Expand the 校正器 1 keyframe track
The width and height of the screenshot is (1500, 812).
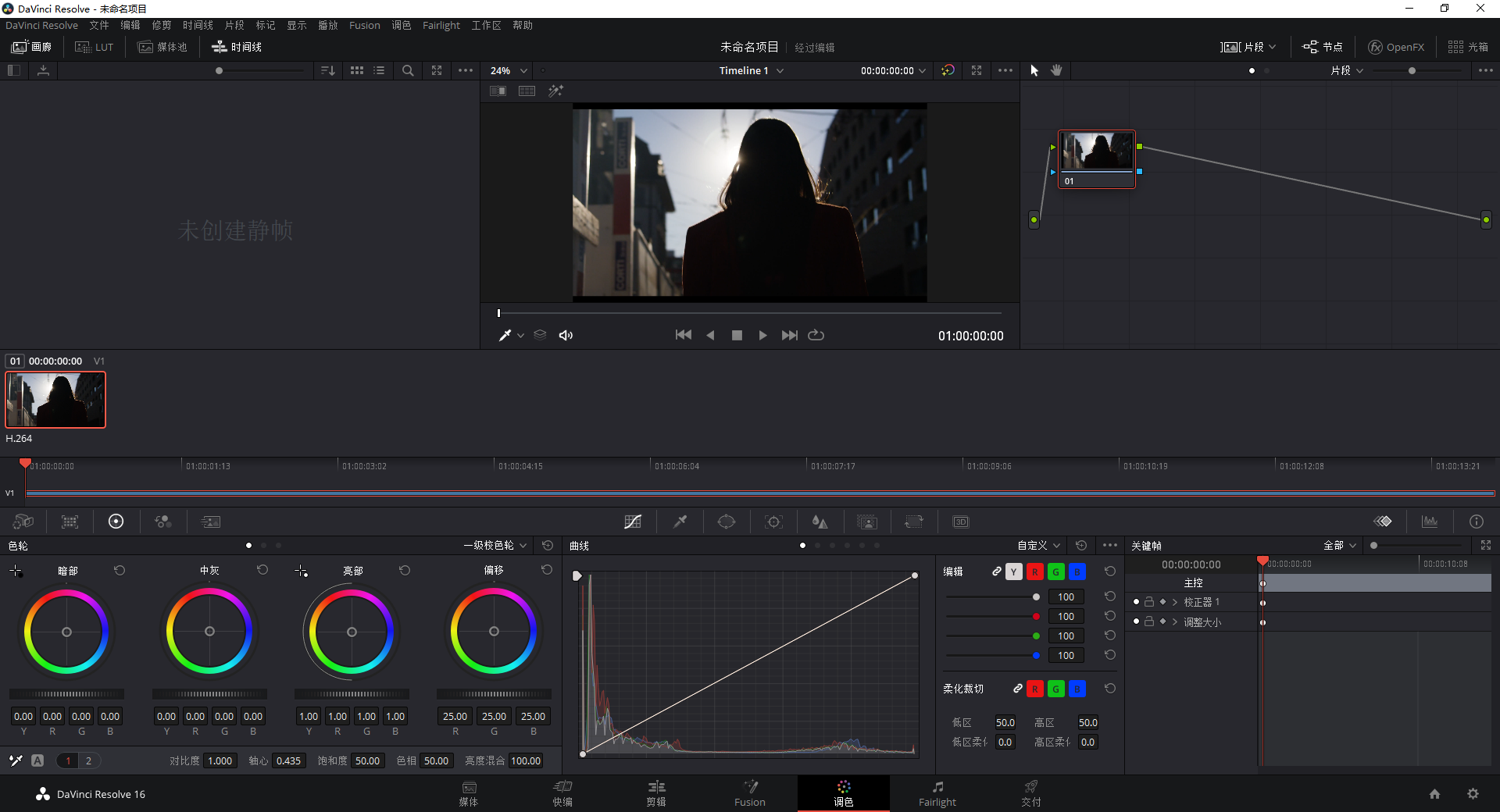click(x=1175, y=602)
